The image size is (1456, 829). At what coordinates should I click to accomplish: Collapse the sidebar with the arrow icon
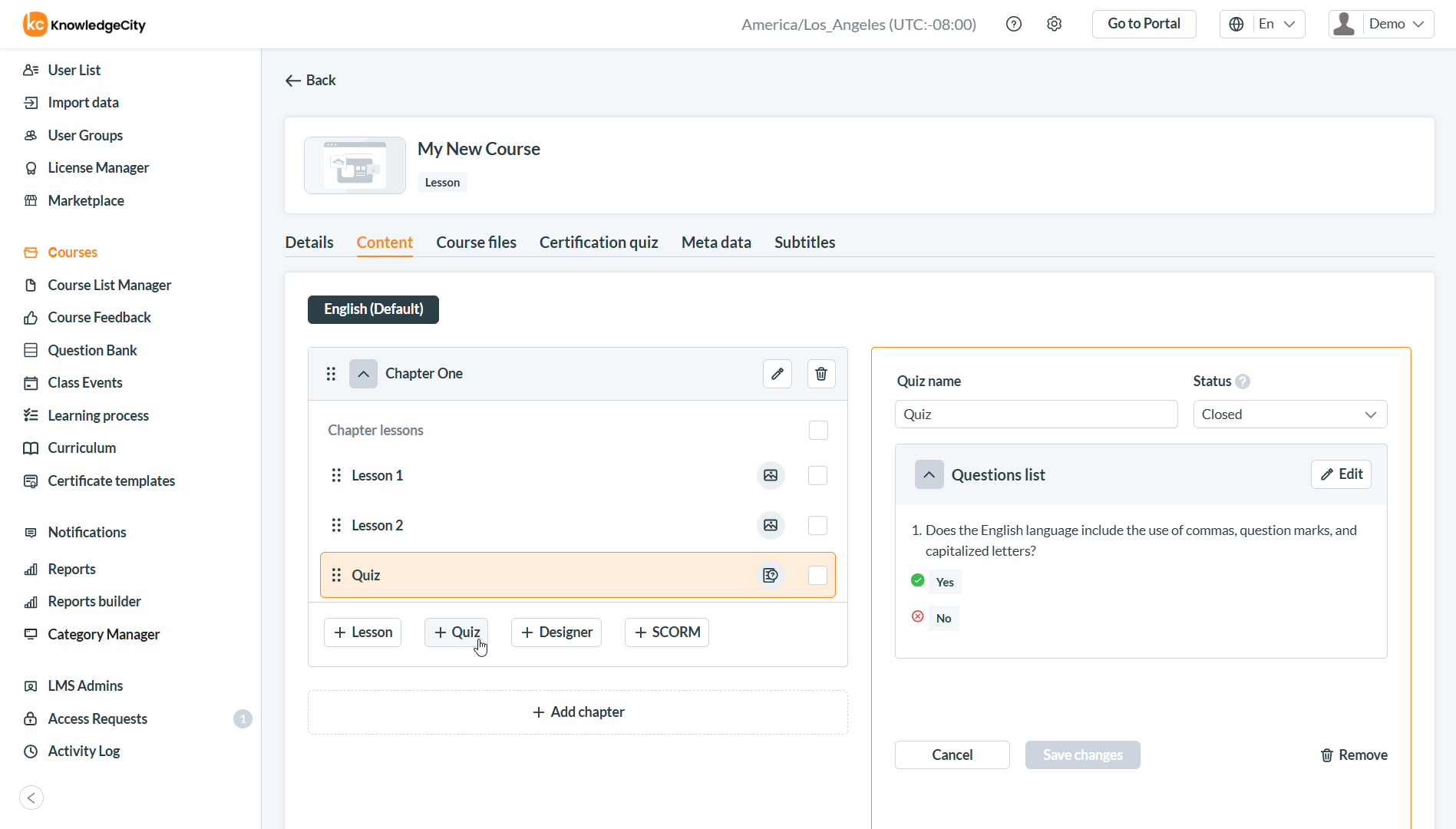31,798
